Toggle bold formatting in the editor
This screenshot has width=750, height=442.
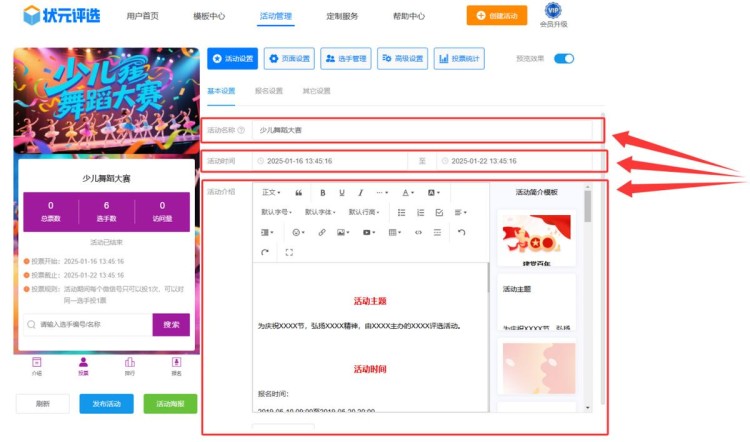pos(323,192)
